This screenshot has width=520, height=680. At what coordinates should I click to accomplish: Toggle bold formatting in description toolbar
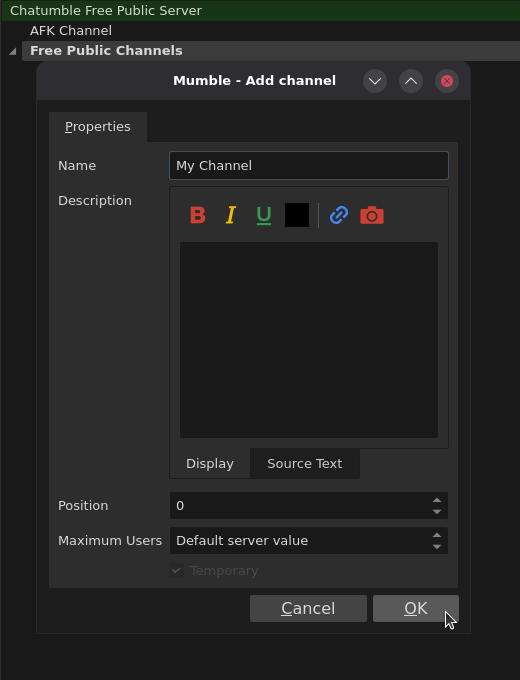coord(198,215)
